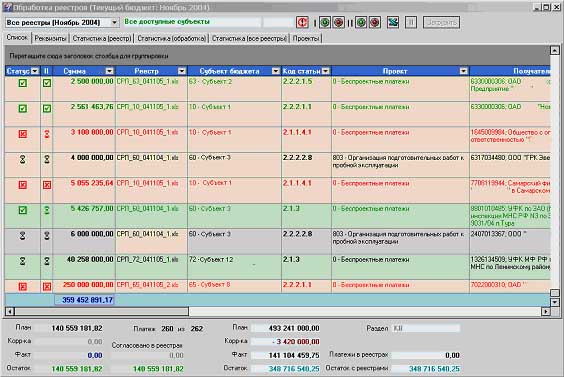Open the Код статьи column filter arrow

point(326,71)
